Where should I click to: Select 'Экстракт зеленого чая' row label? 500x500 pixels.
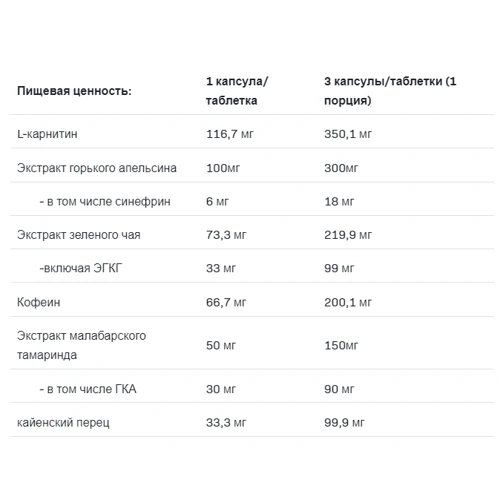point(79,235)
